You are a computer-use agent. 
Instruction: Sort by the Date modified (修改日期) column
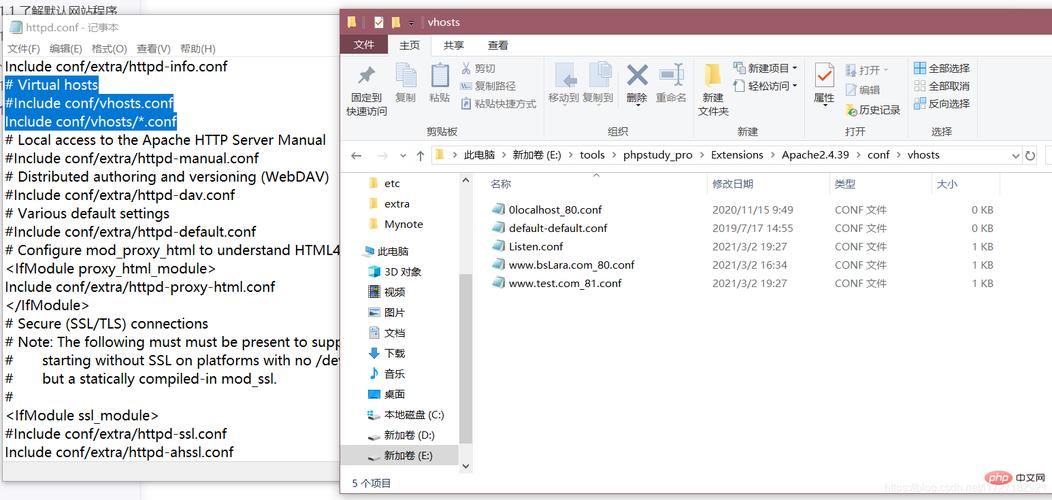733,184
